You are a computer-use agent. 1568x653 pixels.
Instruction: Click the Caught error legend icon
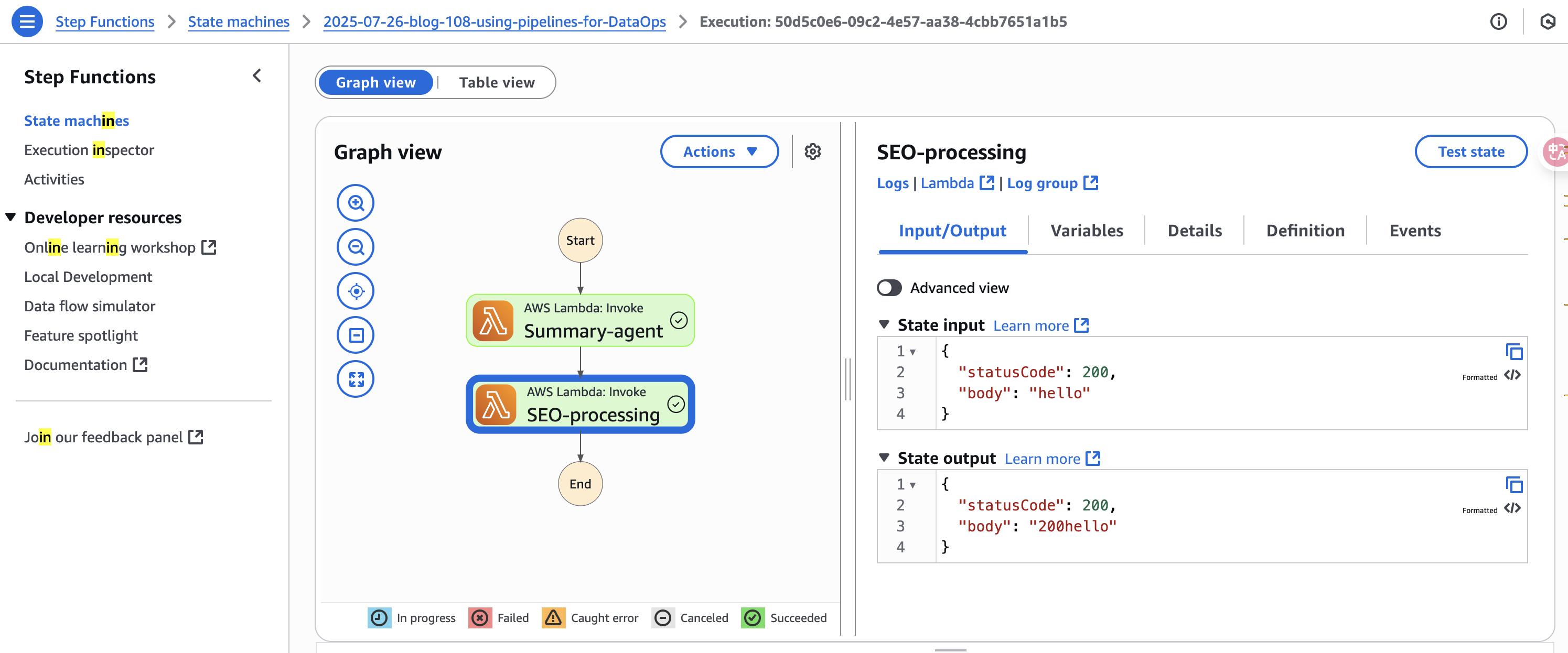553,618
